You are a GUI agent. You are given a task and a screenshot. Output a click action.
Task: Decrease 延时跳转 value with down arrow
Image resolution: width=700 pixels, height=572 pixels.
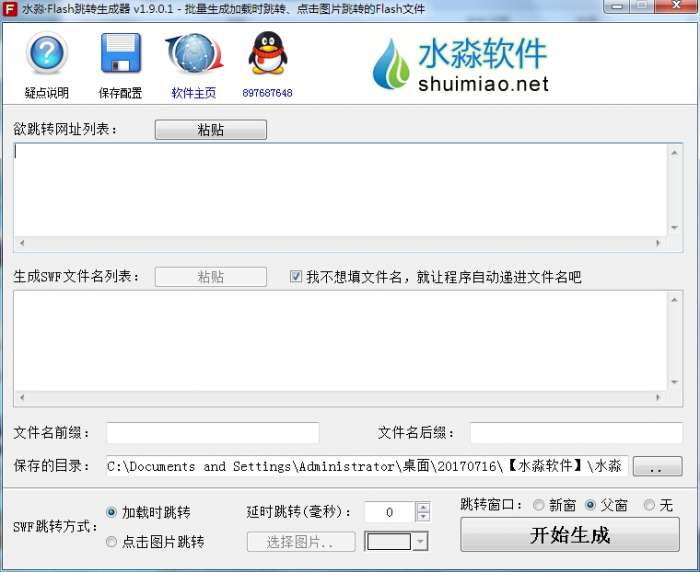pos(423,517)
